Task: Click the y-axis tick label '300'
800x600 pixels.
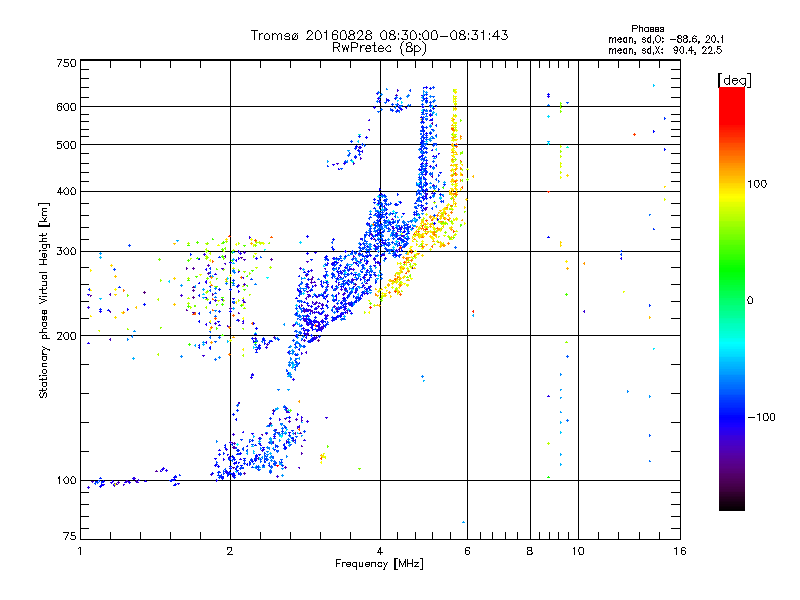Action: tap(66, 252)
